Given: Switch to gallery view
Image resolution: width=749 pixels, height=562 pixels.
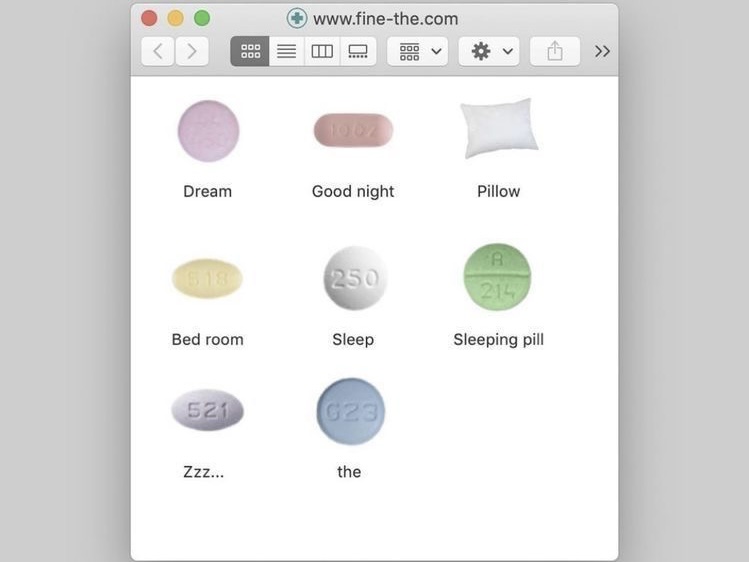Looking at the screenshot, I should coord(358,51).
